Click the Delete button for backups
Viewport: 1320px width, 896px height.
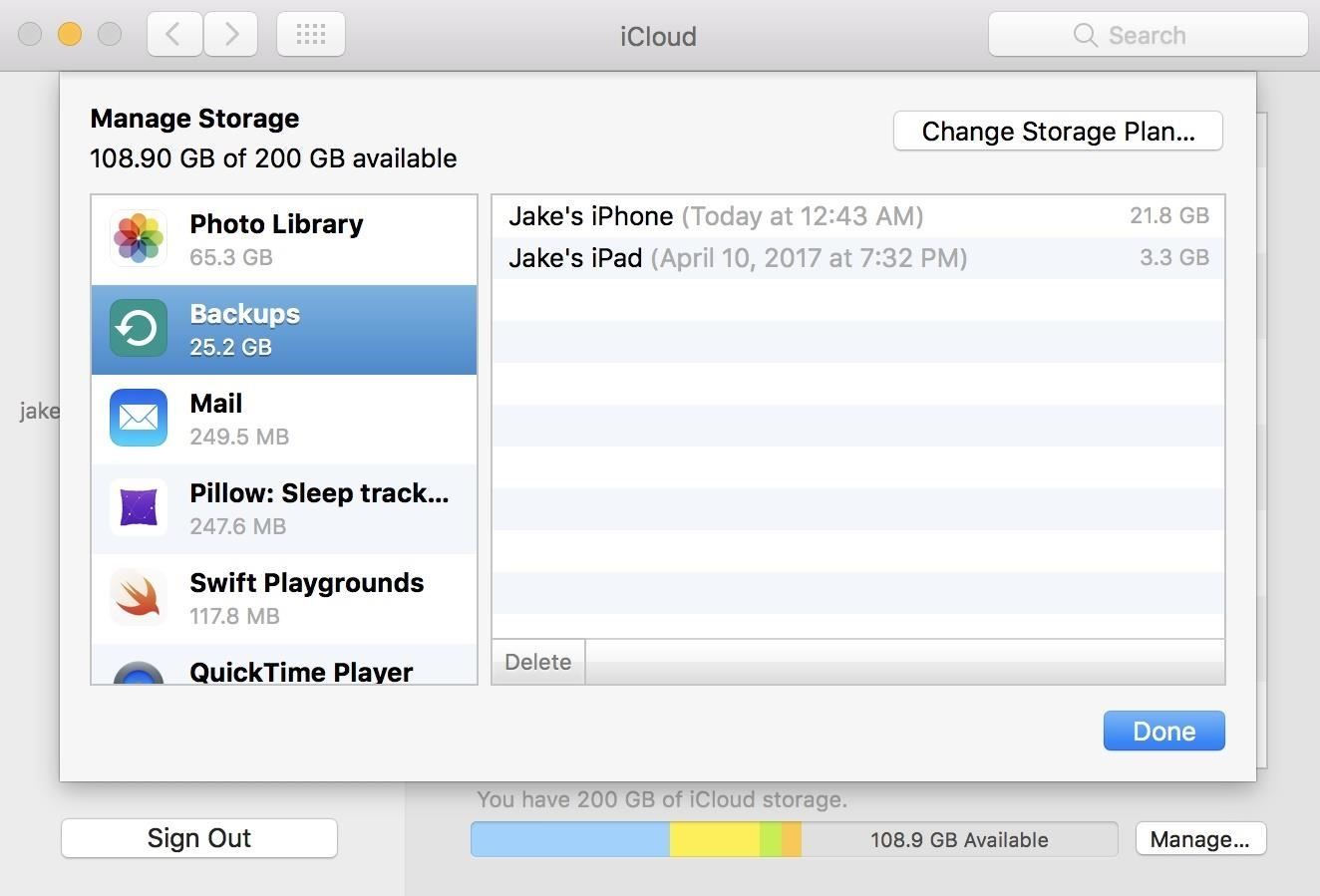point(537,661)
